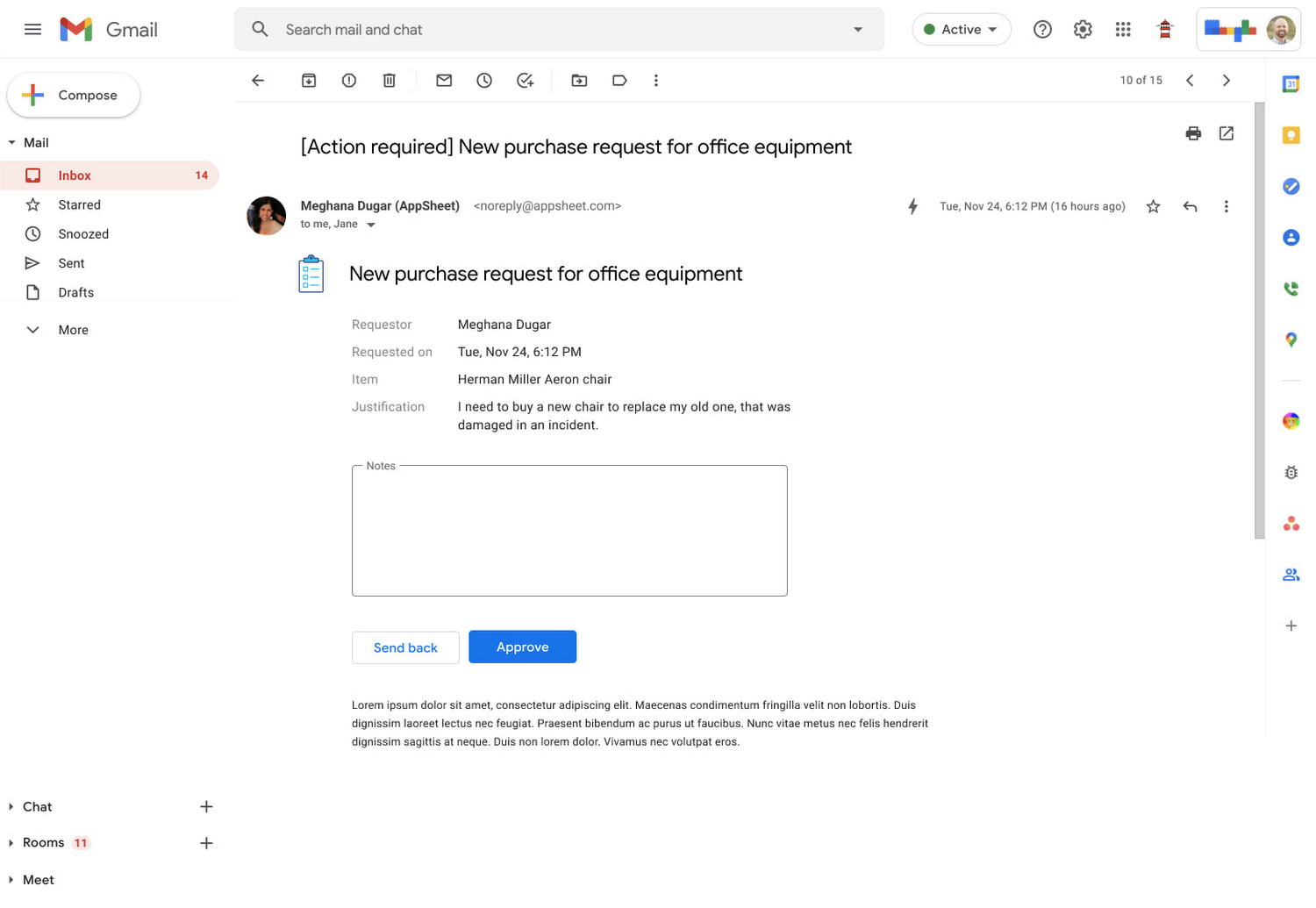Screen dimensions: 1316x908
Task: Click the message vertical scrollbar
Action: 1260,320
